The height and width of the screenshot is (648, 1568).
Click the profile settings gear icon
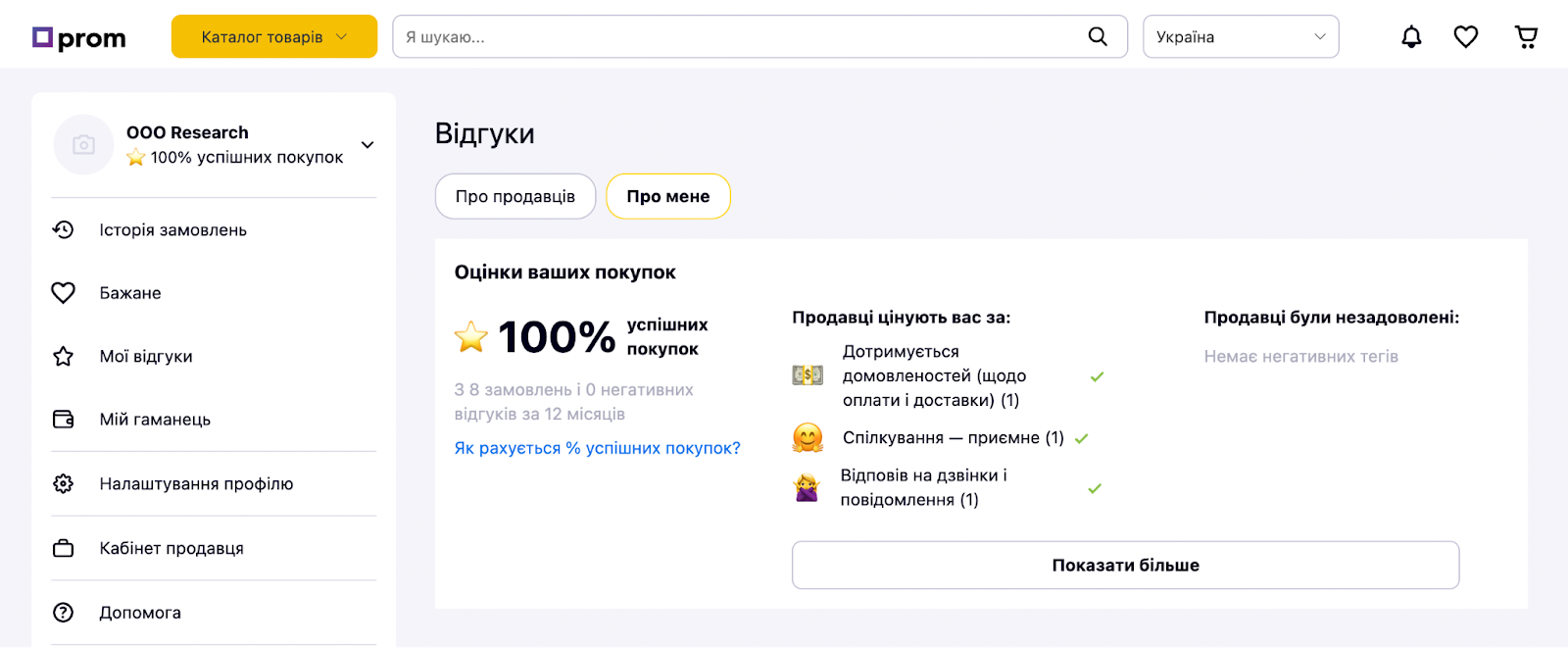64,483
